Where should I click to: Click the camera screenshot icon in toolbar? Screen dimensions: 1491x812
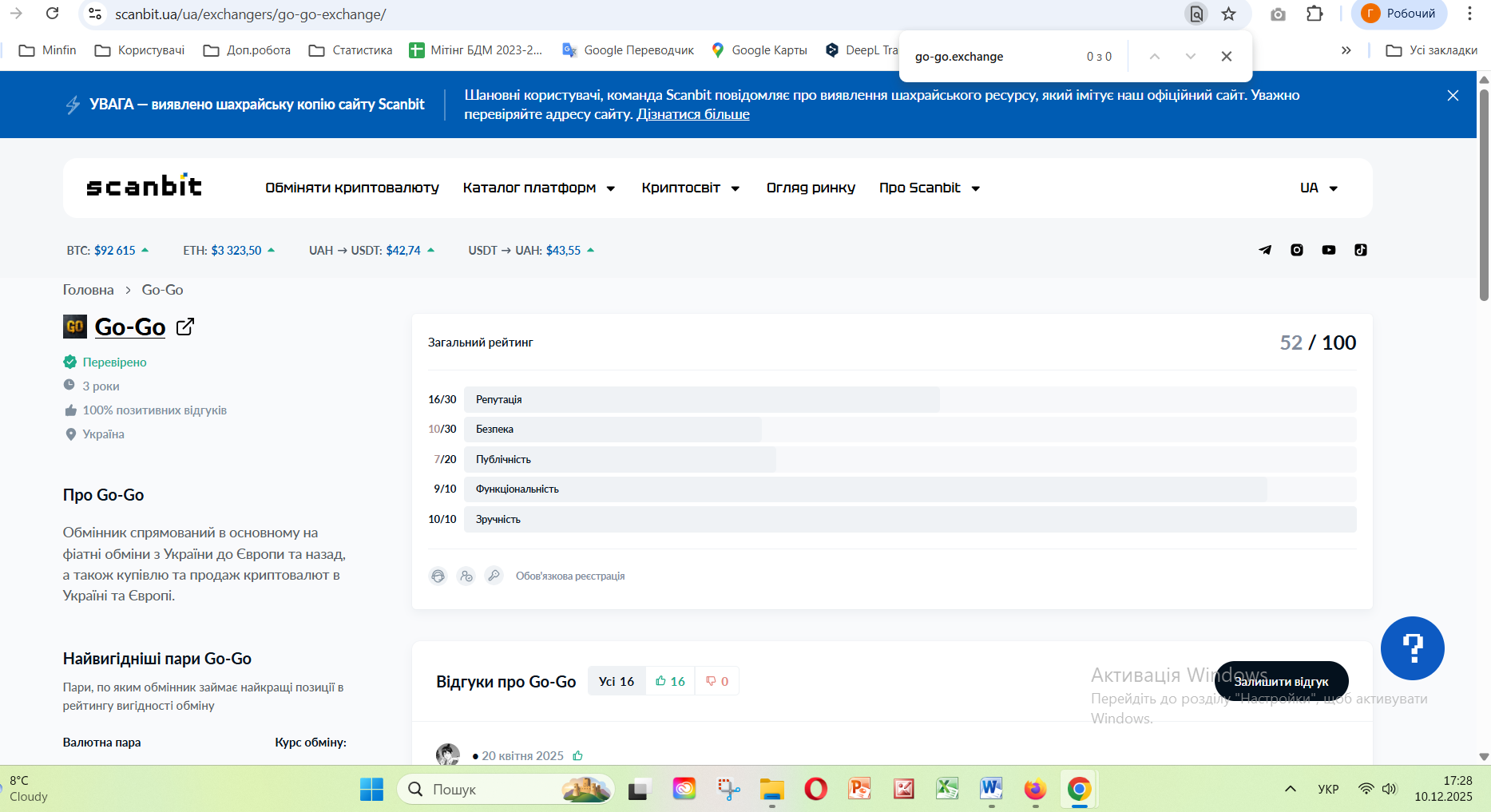(1278, 14)
